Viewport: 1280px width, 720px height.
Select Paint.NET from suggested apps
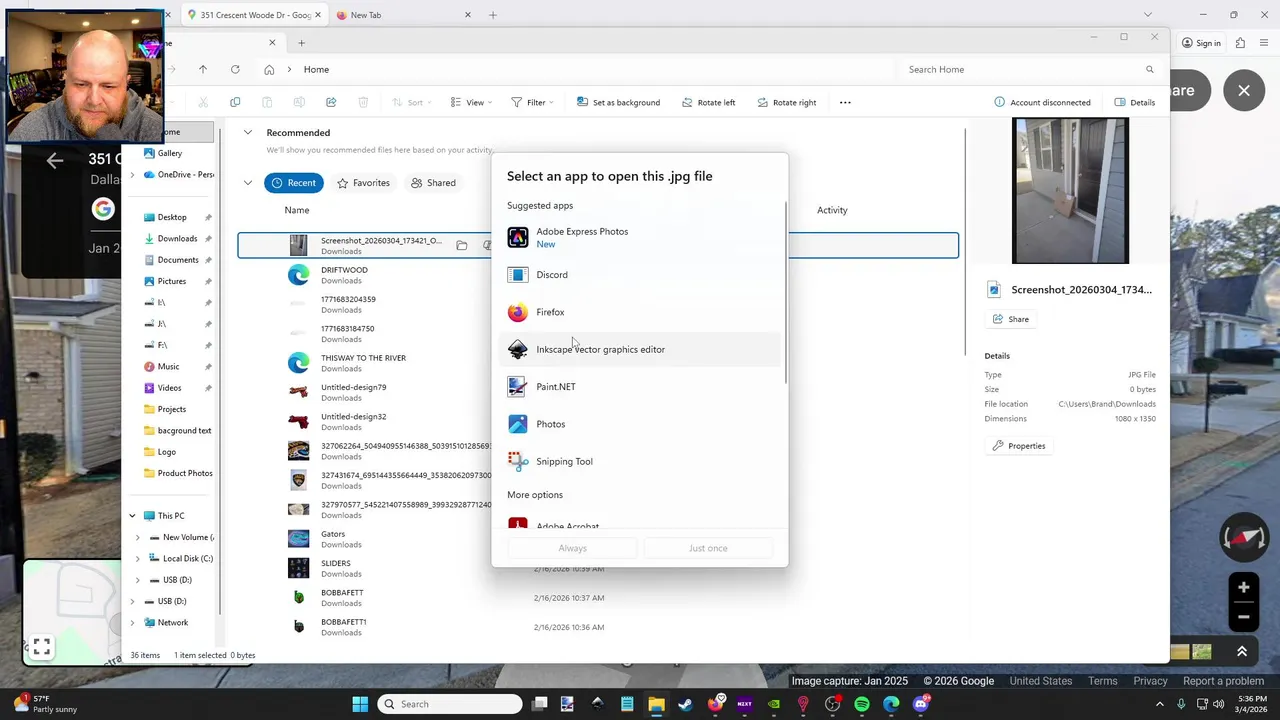pos(640,387)
